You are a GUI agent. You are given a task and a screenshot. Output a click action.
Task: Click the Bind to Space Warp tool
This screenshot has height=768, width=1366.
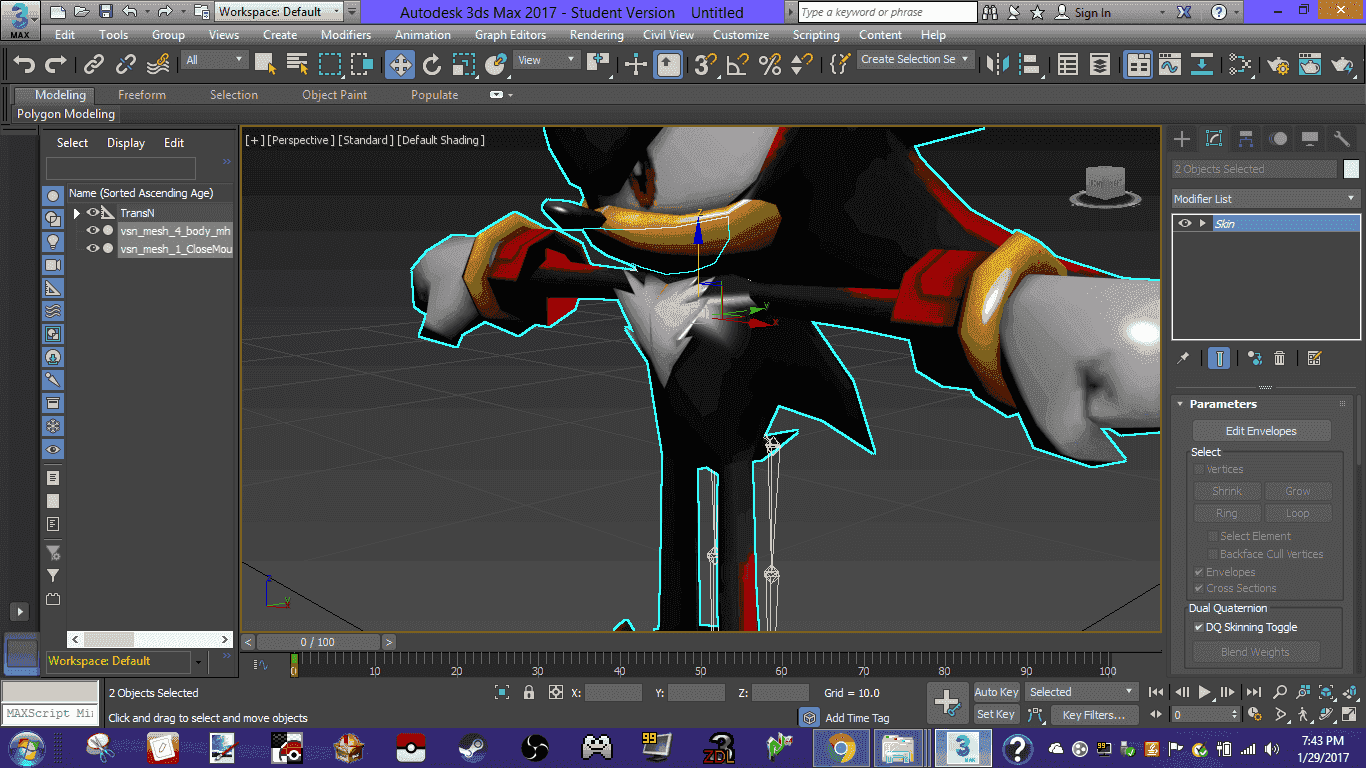158,65
